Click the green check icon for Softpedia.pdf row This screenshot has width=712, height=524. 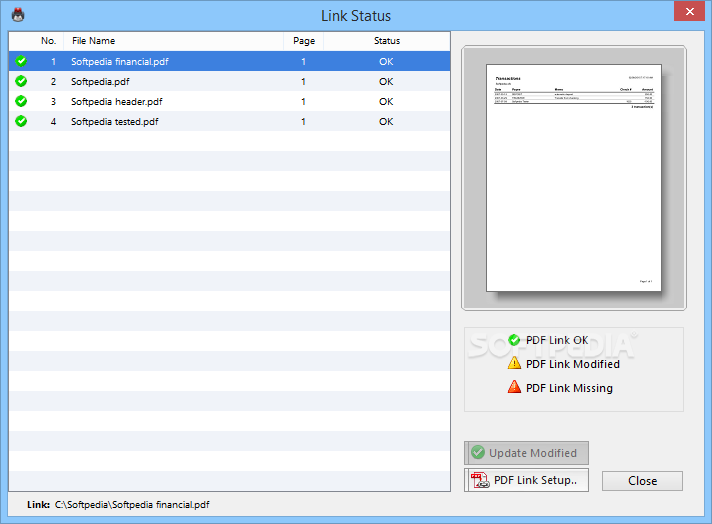(21, 81)
